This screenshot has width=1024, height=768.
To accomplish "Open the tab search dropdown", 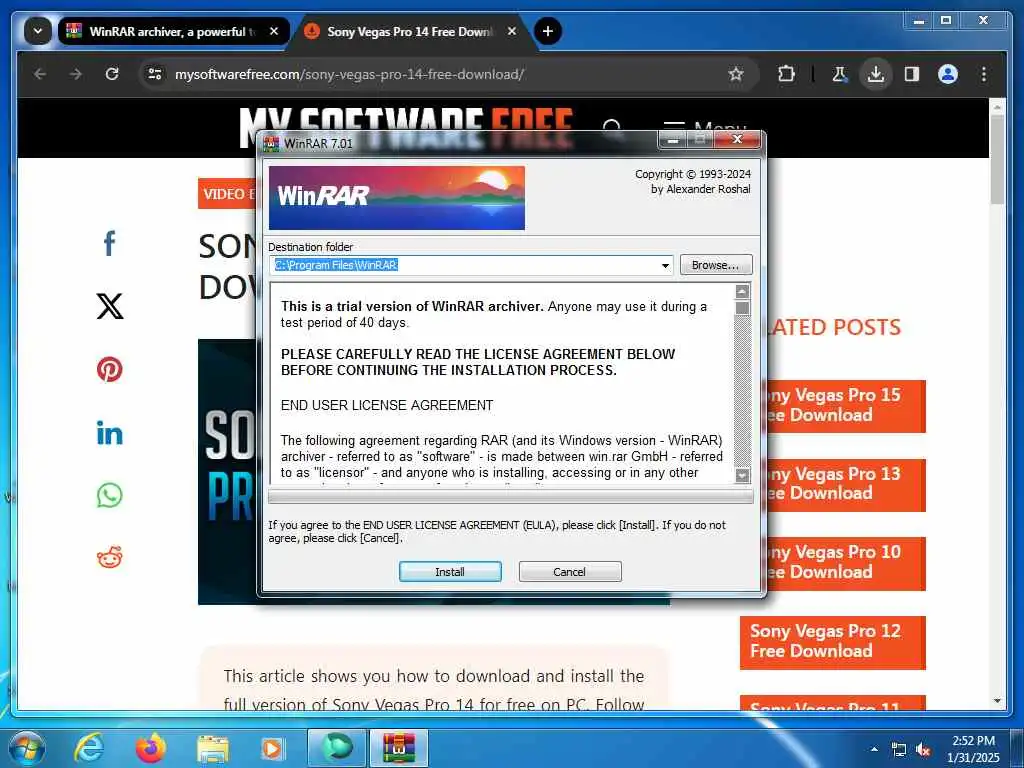I will [38, 31].
